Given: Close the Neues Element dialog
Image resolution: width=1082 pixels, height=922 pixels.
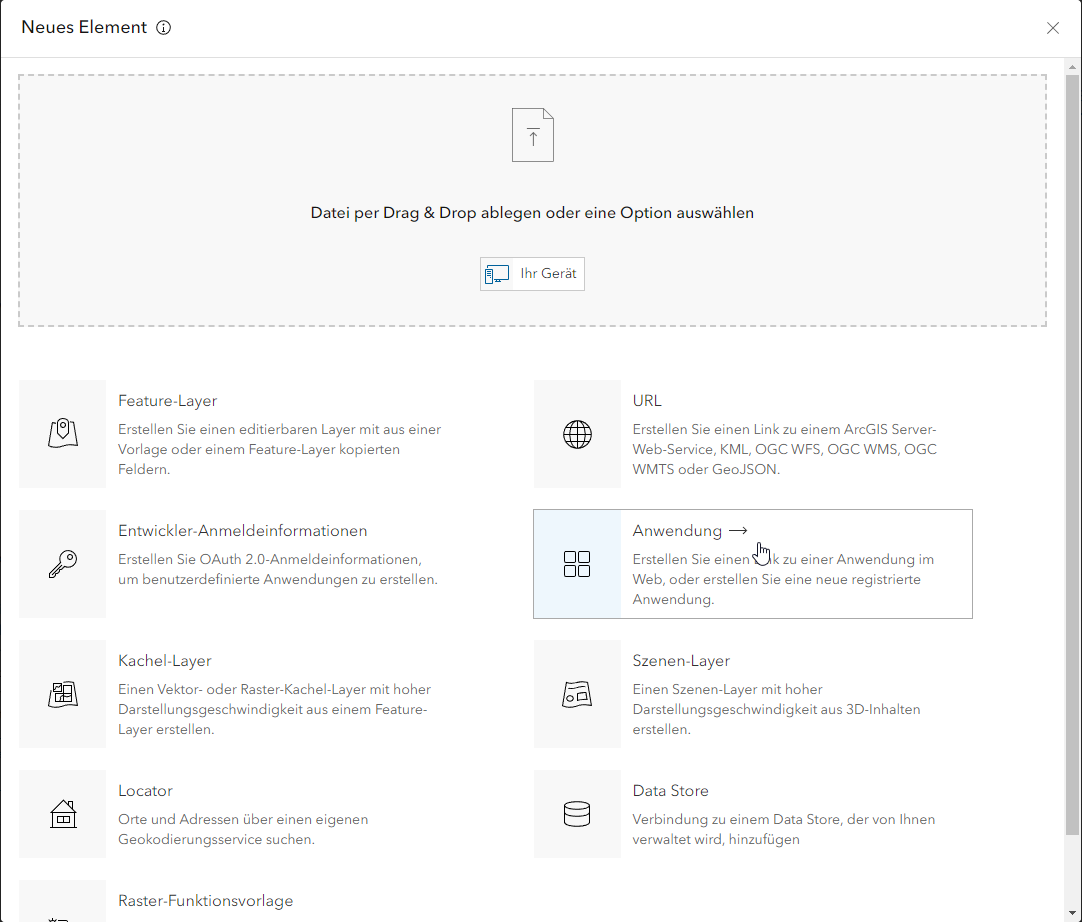Looking at the screenshot, I should tap(1052, 28).
